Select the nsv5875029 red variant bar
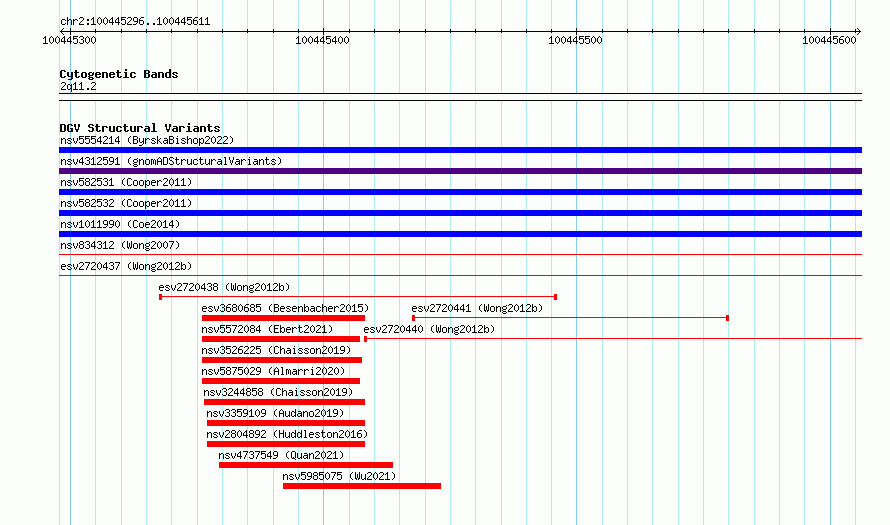This screenshot has height=525, width=890. coord(281,381)
